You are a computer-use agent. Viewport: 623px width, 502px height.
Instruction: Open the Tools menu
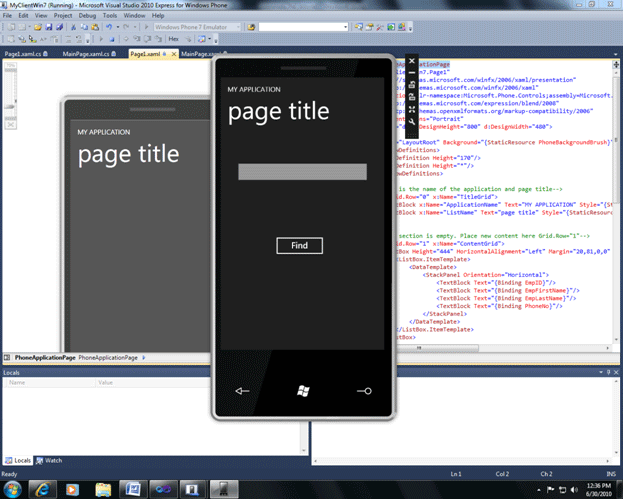point(110,16)
